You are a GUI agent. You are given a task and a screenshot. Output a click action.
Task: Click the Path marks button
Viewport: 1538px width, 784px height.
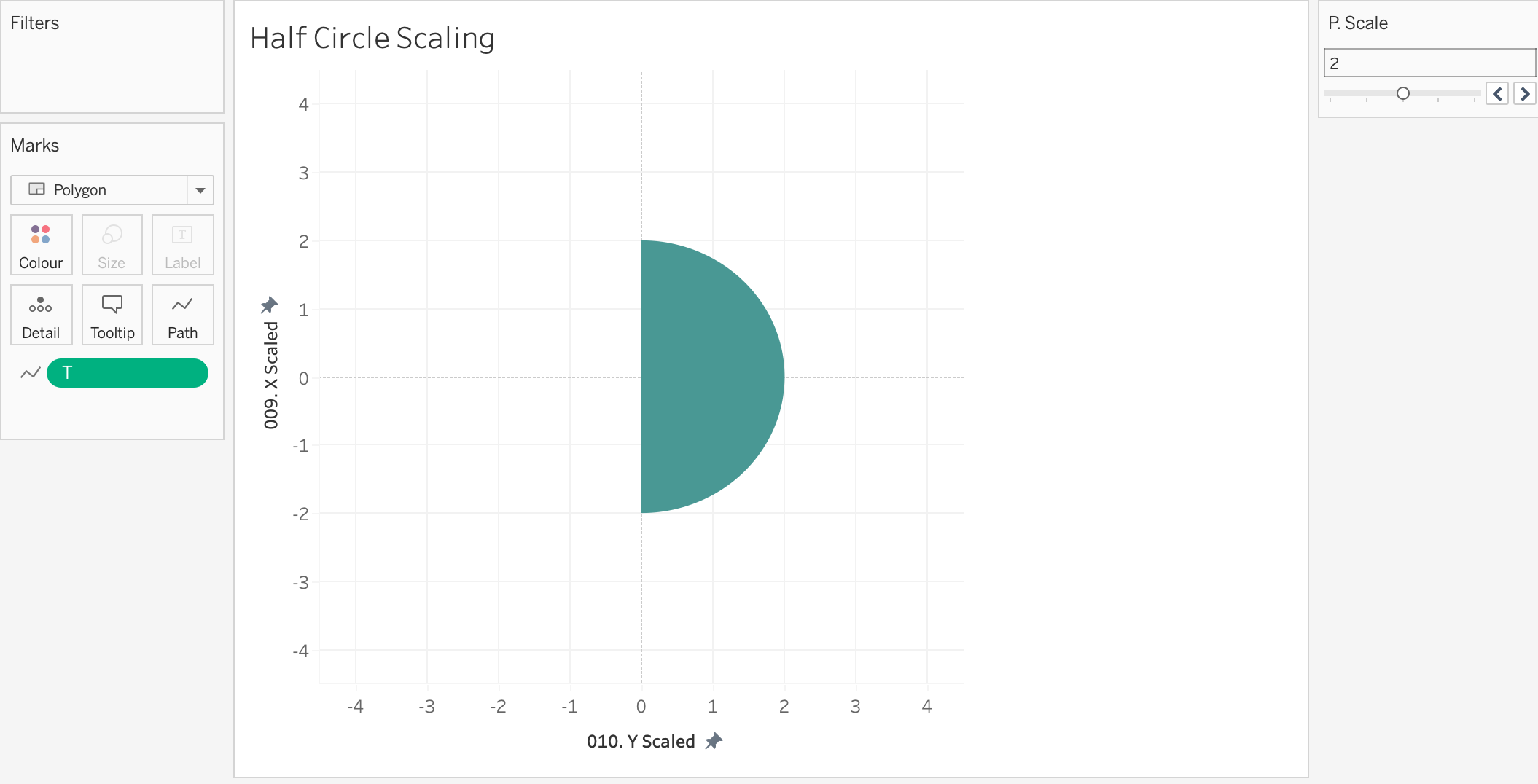point(182,315)
